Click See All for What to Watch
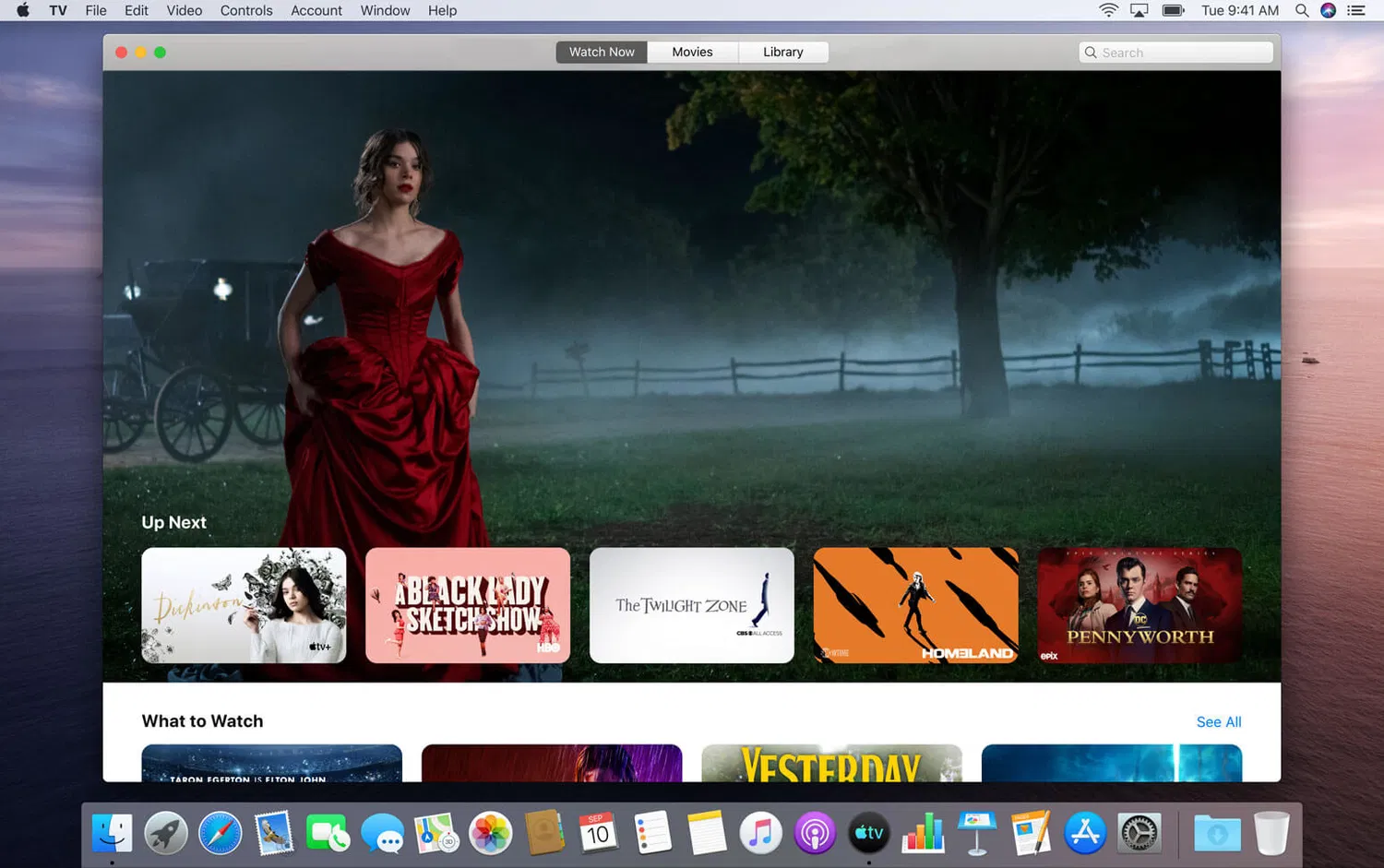 (x=1219, y=722)
